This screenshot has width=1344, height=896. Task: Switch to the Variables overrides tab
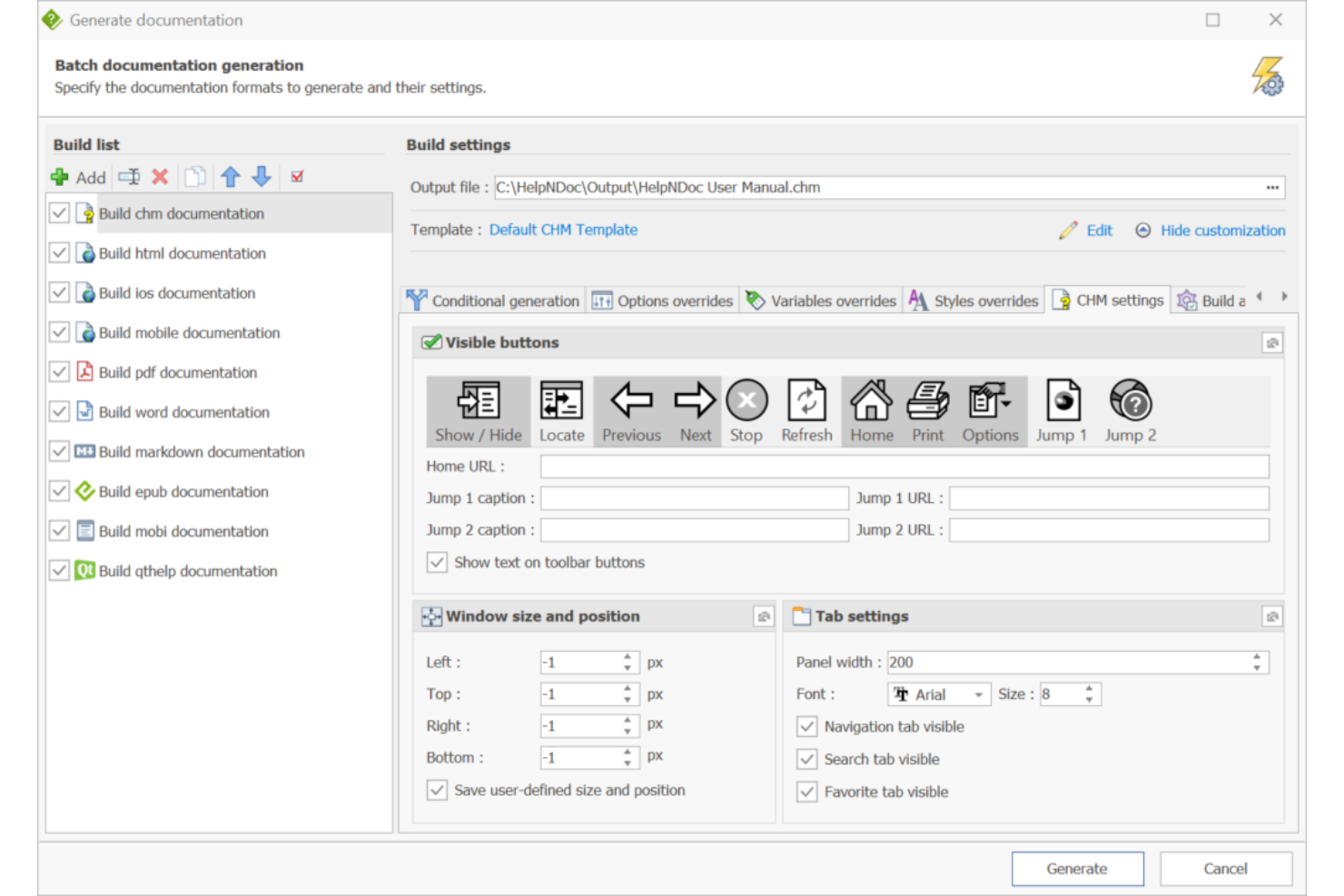click(820, 300)
